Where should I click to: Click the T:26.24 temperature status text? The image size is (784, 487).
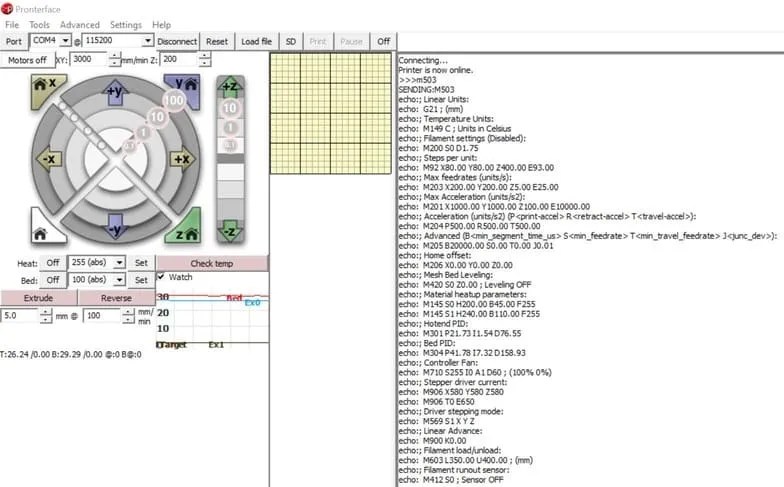pyautogui.click(x=71, y=354)
